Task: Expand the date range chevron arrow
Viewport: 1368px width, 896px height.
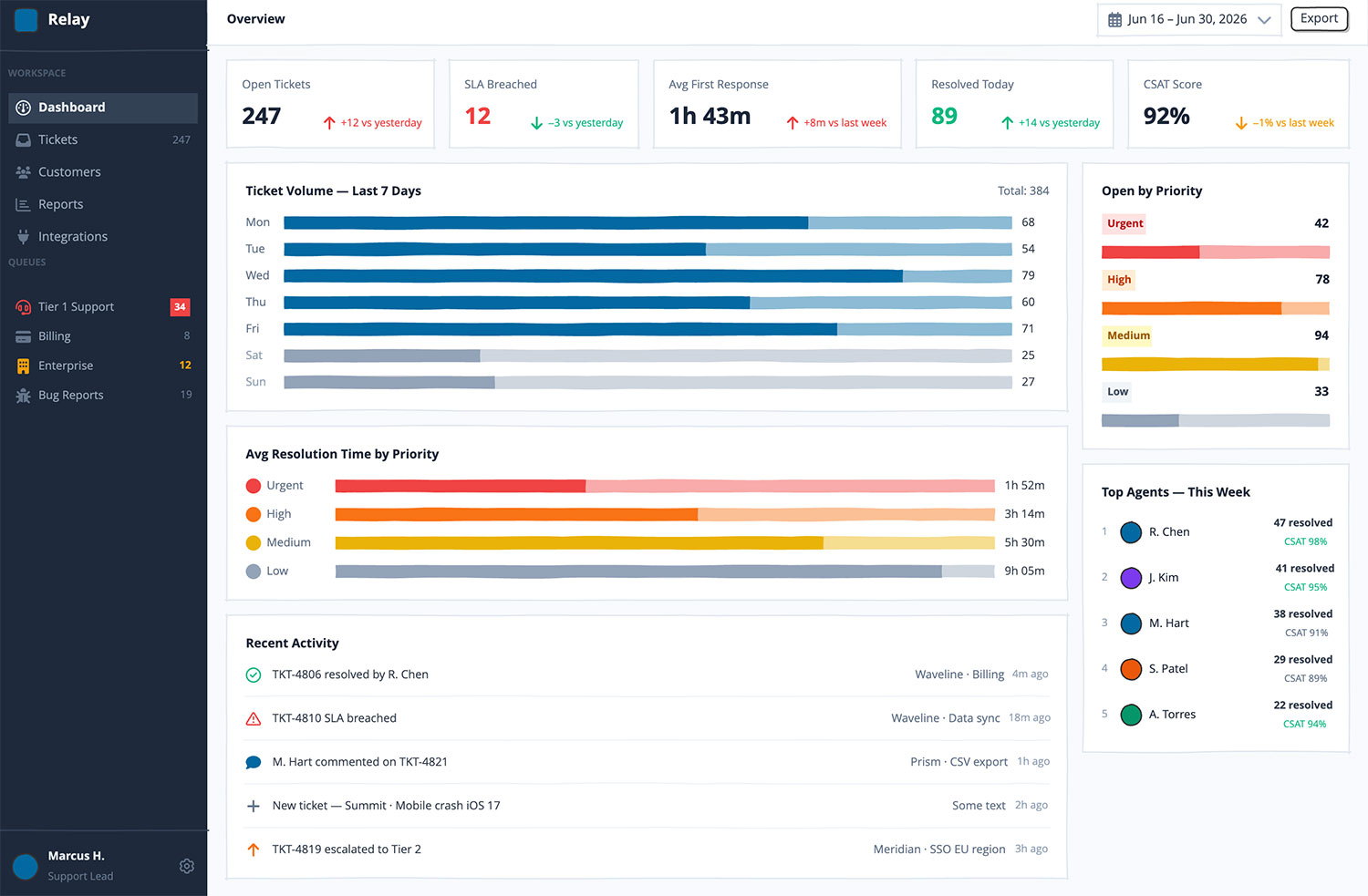Action: [1264, 20]
